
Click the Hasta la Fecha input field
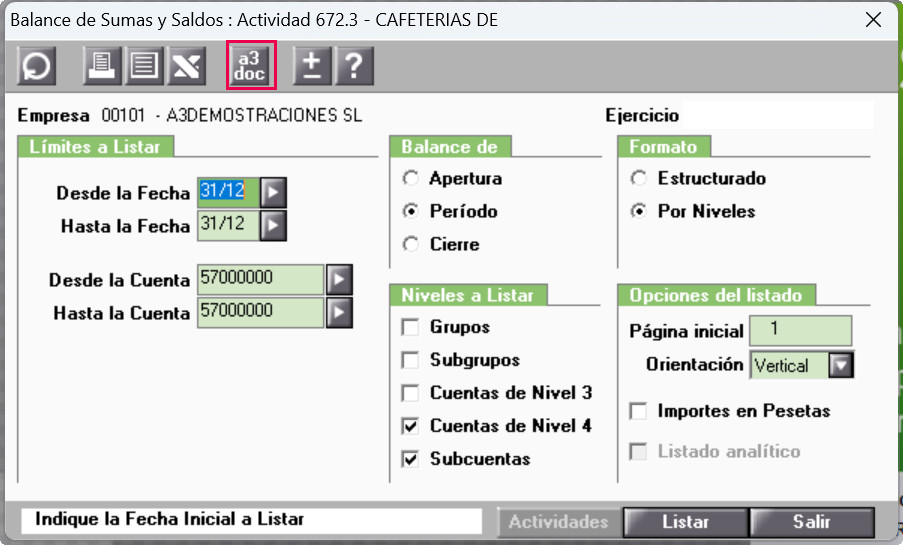pyautogui.click(x=229, y=225)
